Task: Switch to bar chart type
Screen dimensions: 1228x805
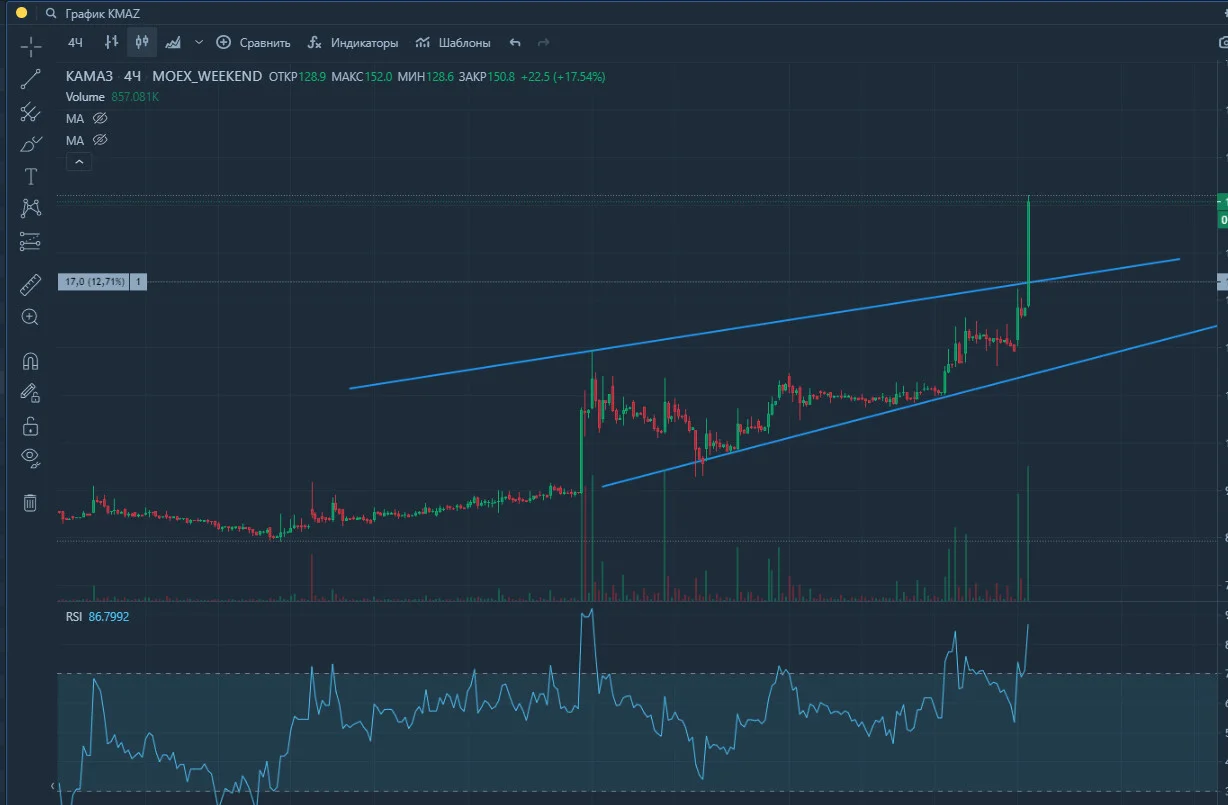Action: click(112, 42)
